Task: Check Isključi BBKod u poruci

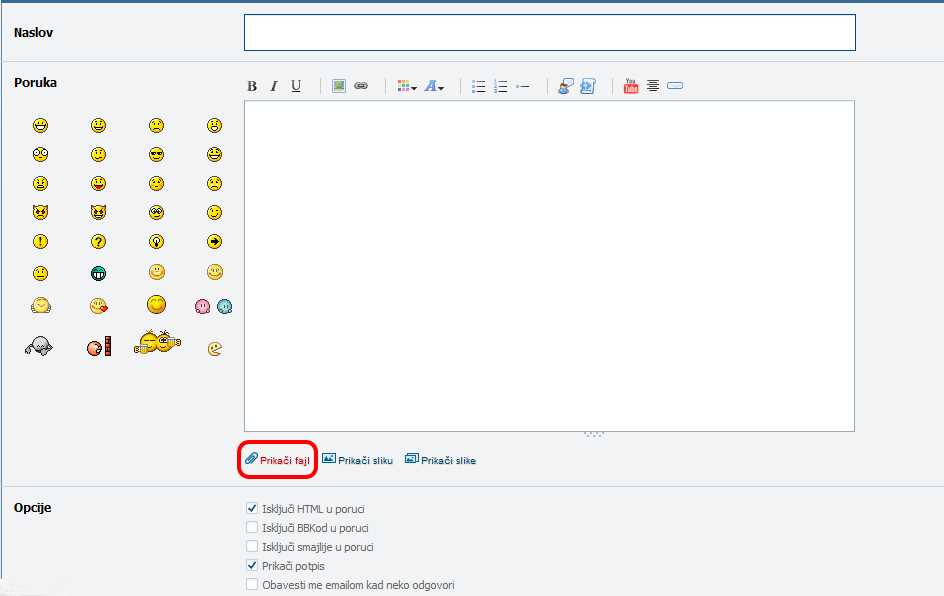Action: pyautogui.click(x=252, y=527)
